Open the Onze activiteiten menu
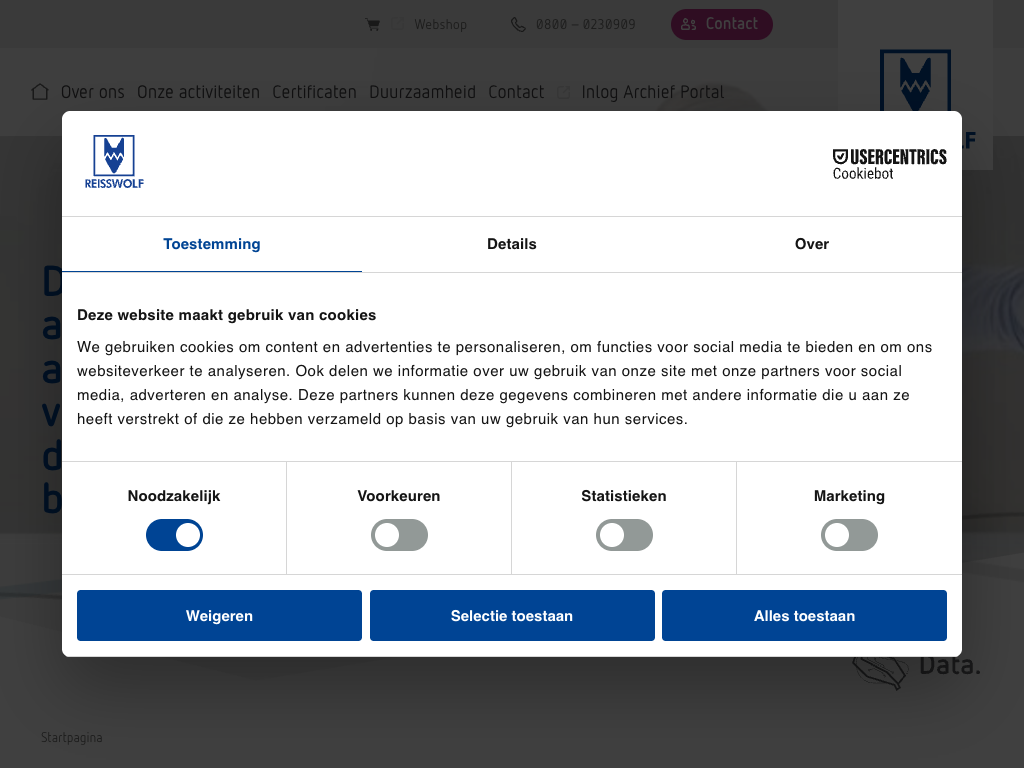This screenshot has width=1024, height=768. coord(198,92)
